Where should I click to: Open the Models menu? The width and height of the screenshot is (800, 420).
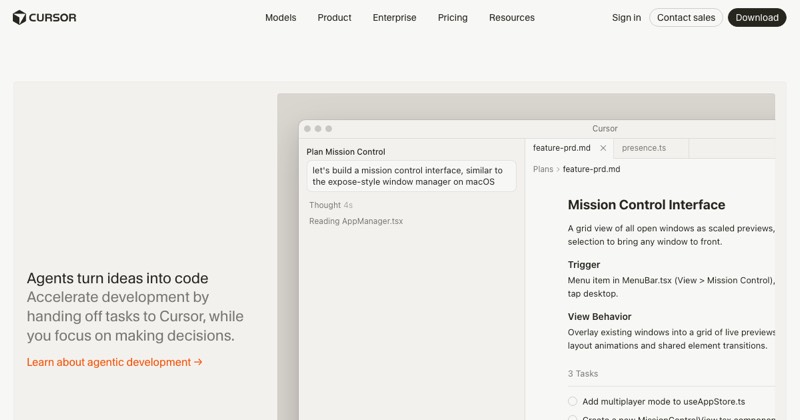281,17
